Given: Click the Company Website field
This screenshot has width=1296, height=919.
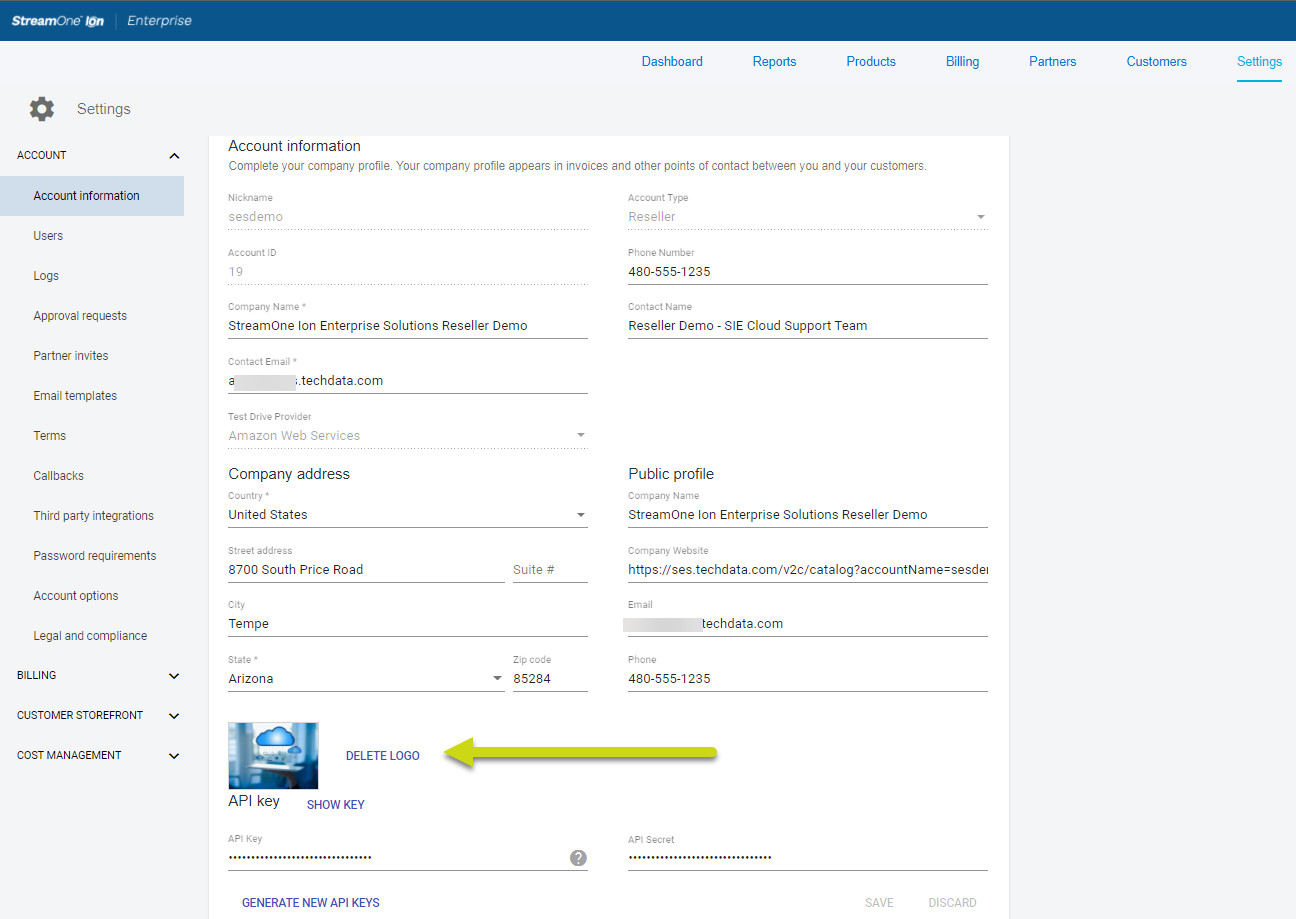Looking at the screenshot, I should (808, 570).
